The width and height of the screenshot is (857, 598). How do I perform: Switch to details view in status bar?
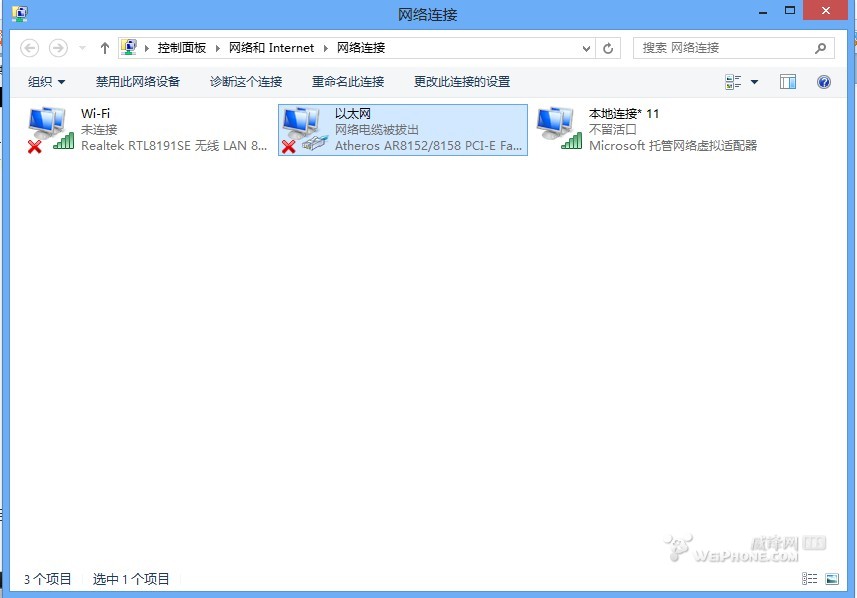(x=809, y=579)
